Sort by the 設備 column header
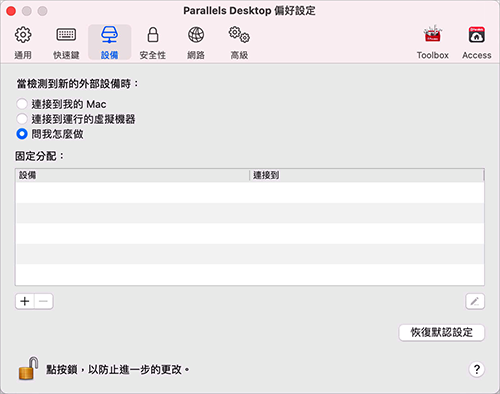 tap(132, 175)
